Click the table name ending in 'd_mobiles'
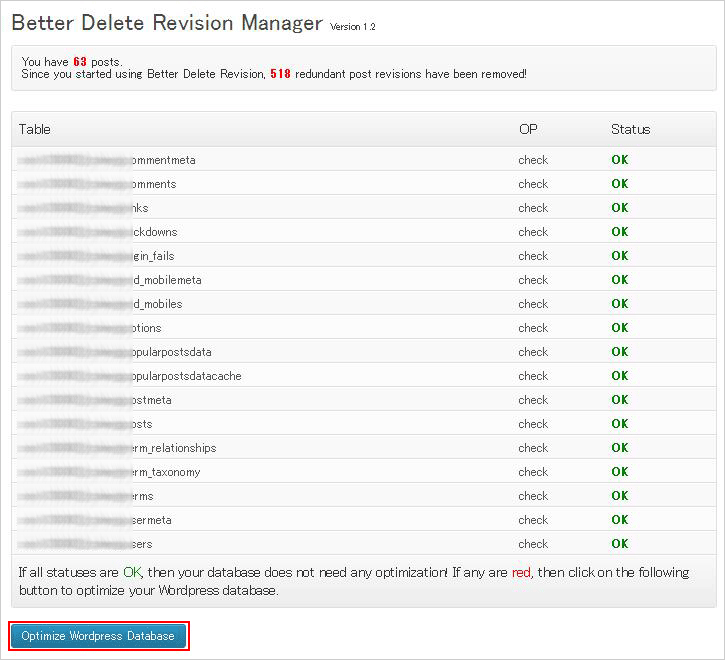This screenshot has width=725, height=660. (100, 304)
